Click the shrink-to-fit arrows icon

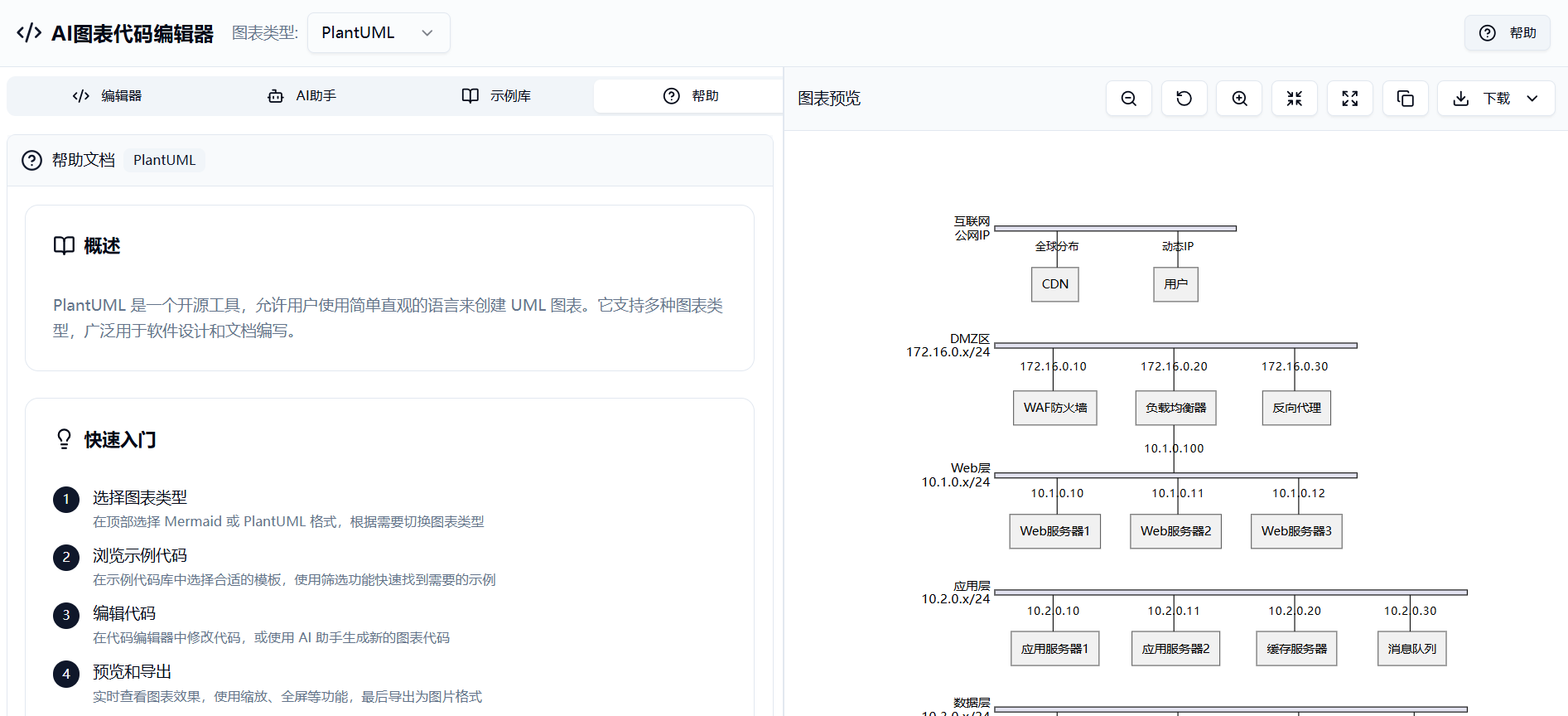coord(1295,99)
